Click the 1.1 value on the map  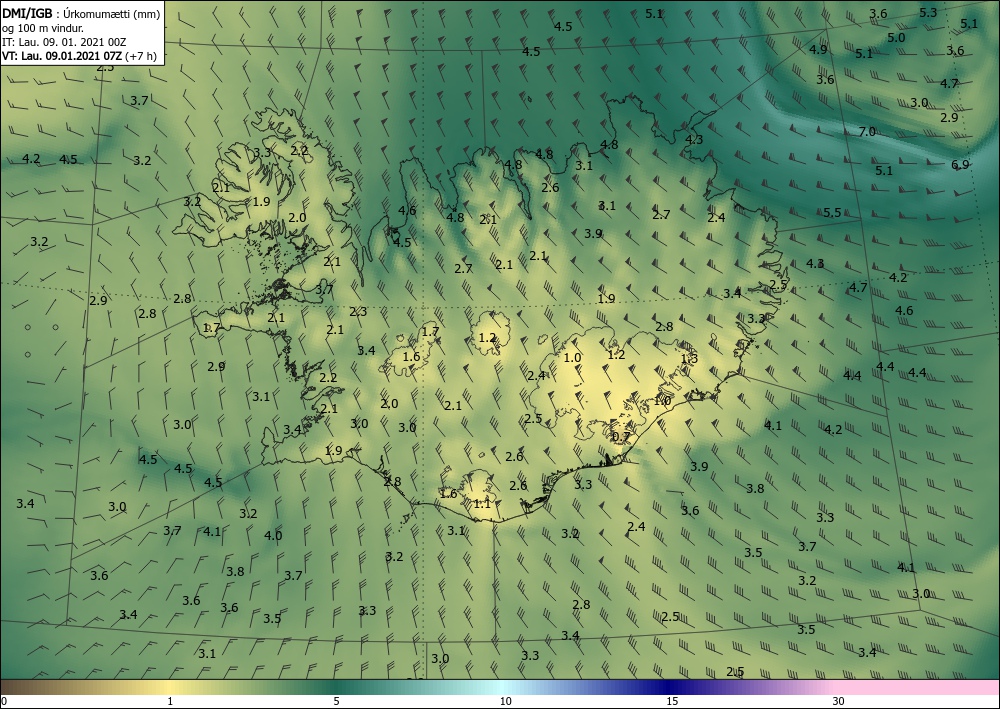click(482, 504)
